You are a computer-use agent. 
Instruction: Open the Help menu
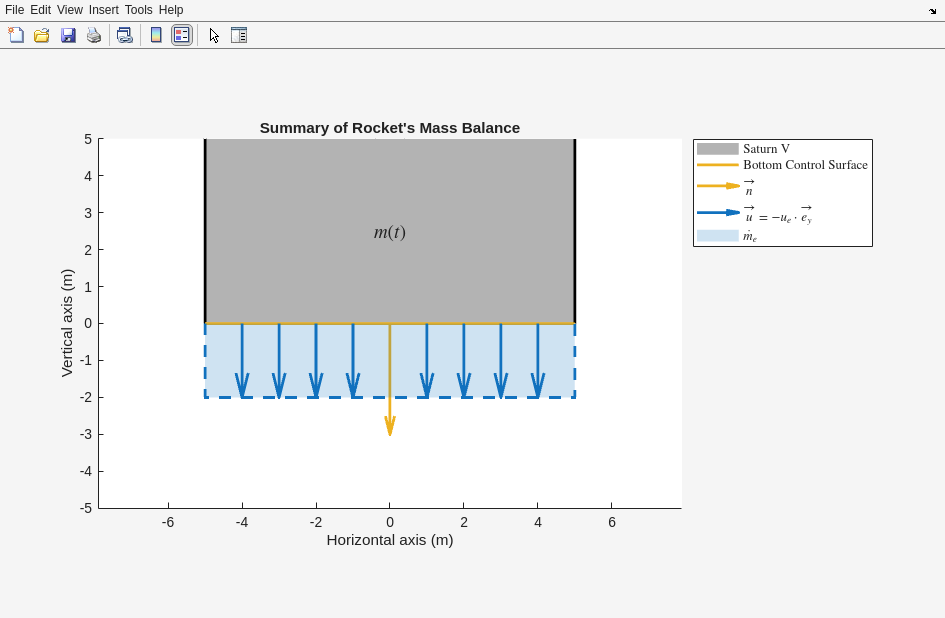coord(171,10)
